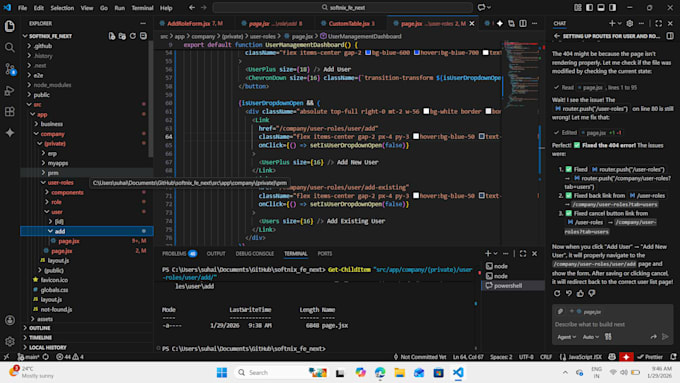Image resolution: width=680 pixels, height=383 pixels.
Task: Split the editor right
Action: pyautogui.click(x=523, y=23)
